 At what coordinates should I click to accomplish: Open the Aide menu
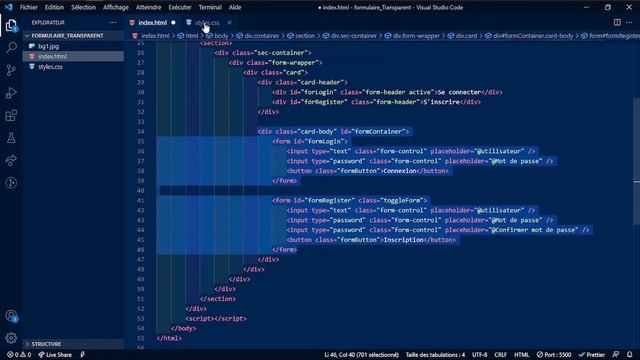235,7
